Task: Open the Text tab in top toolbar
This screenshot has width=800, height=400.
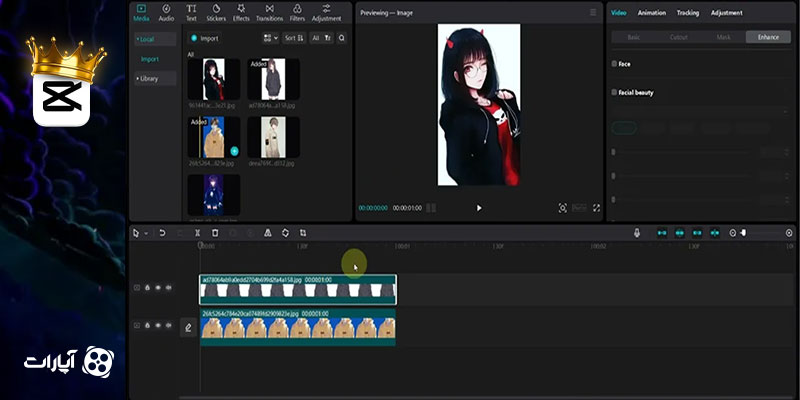Action: coord(191,13)
